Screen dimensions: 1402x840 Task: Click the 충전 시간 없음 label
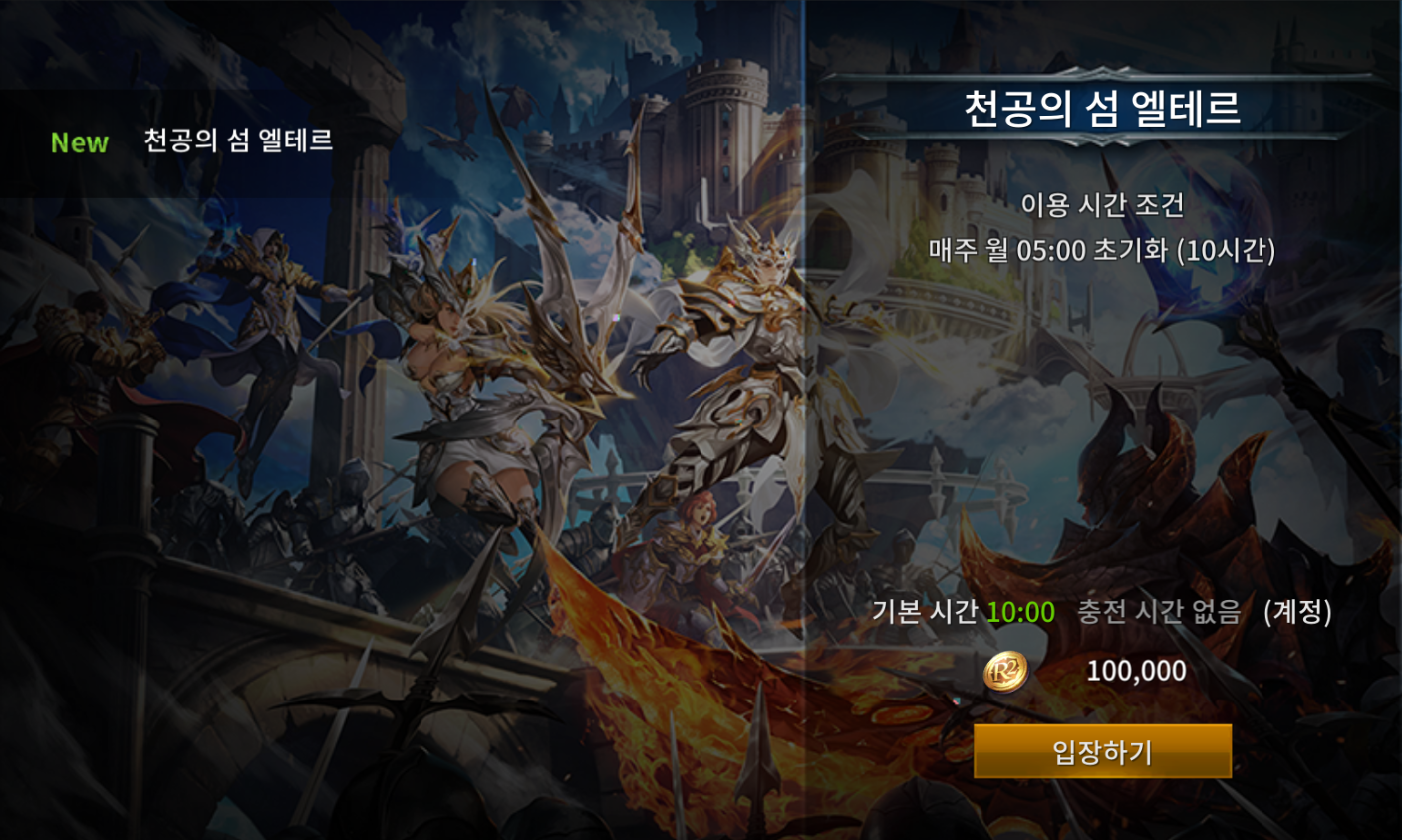click(x=1159, y=611)
